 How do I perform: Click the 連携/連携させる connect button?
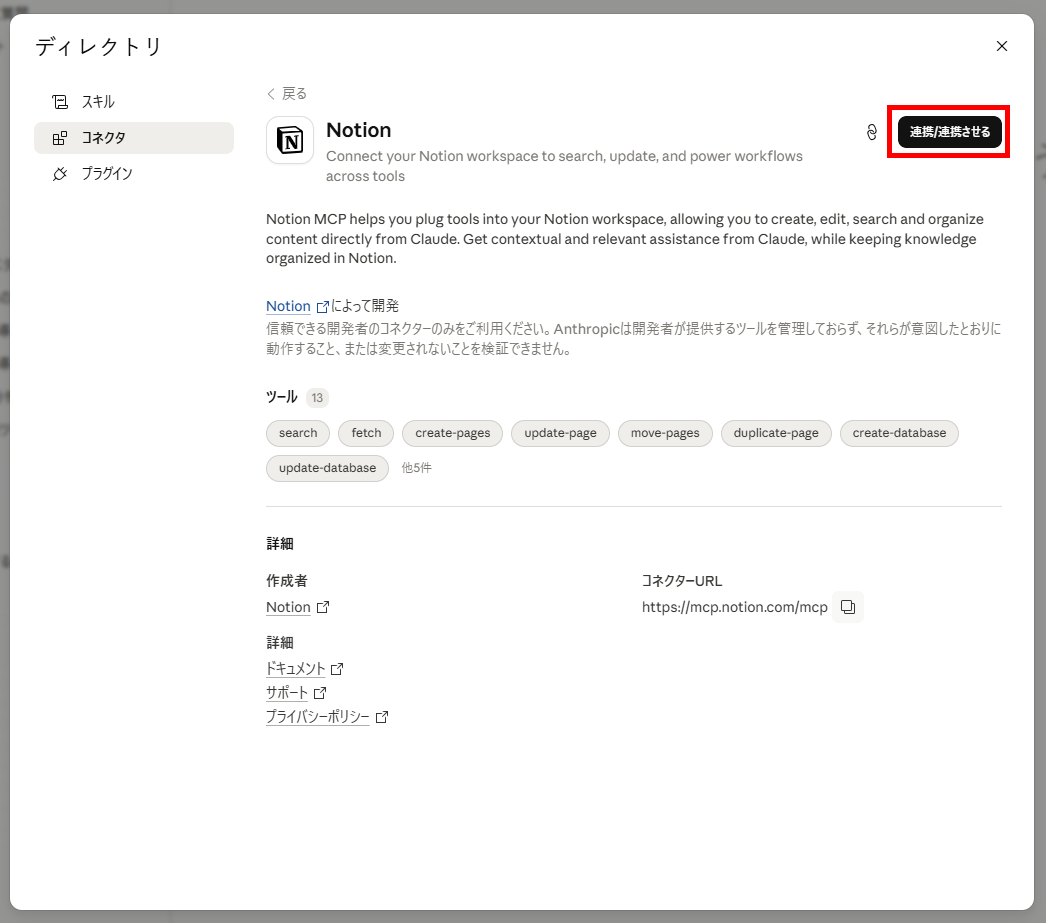pos(949,132)
